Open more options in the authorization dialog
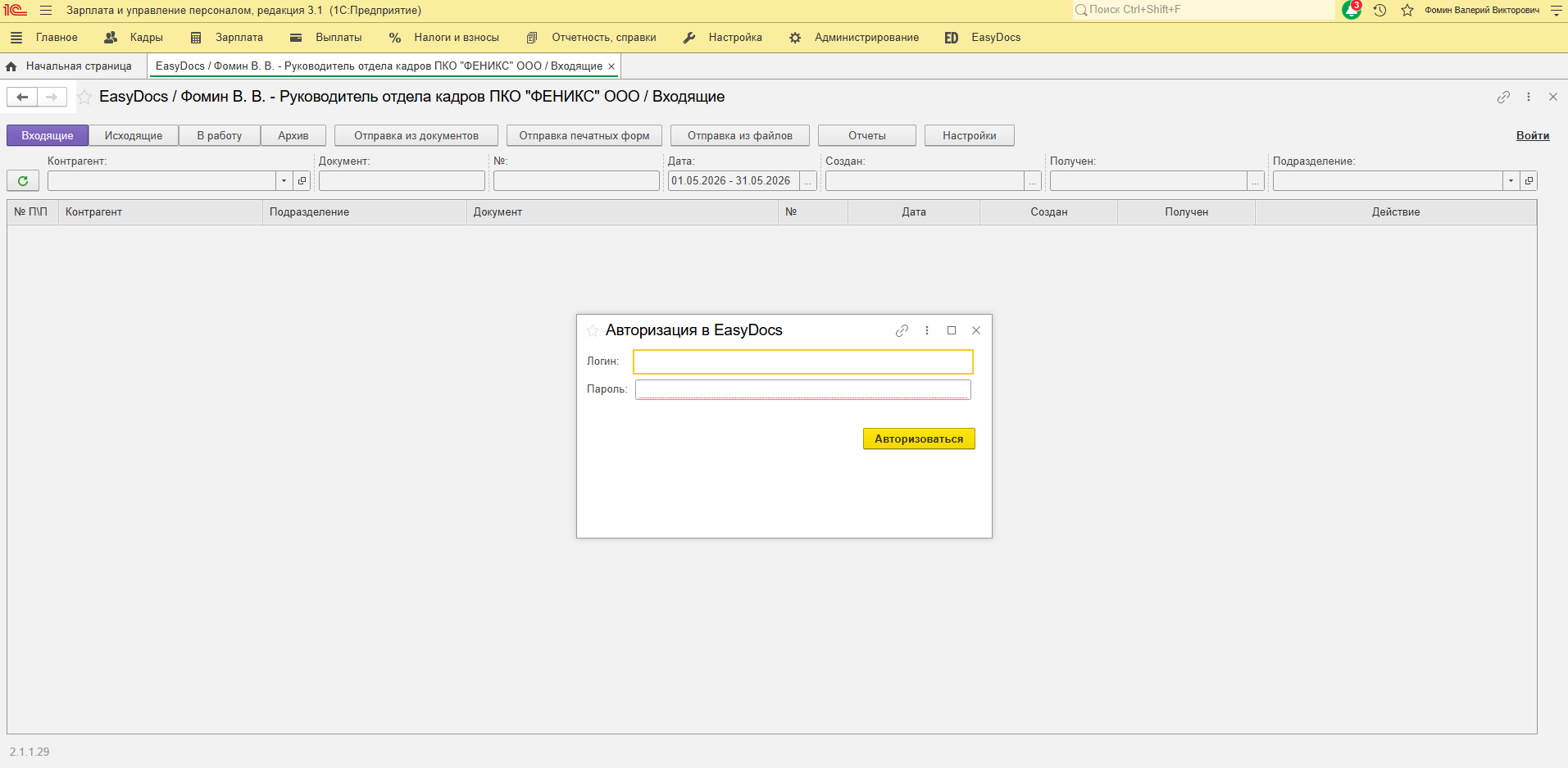 click(x=927, y=330)
